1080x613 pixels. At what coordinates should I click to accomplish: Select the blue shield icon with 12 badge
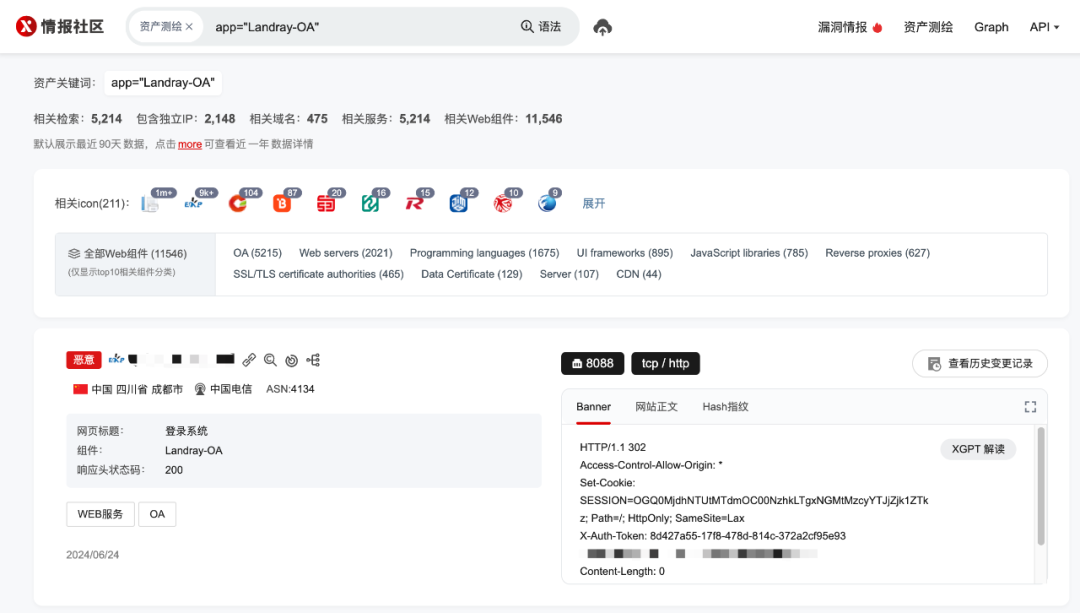459,203
